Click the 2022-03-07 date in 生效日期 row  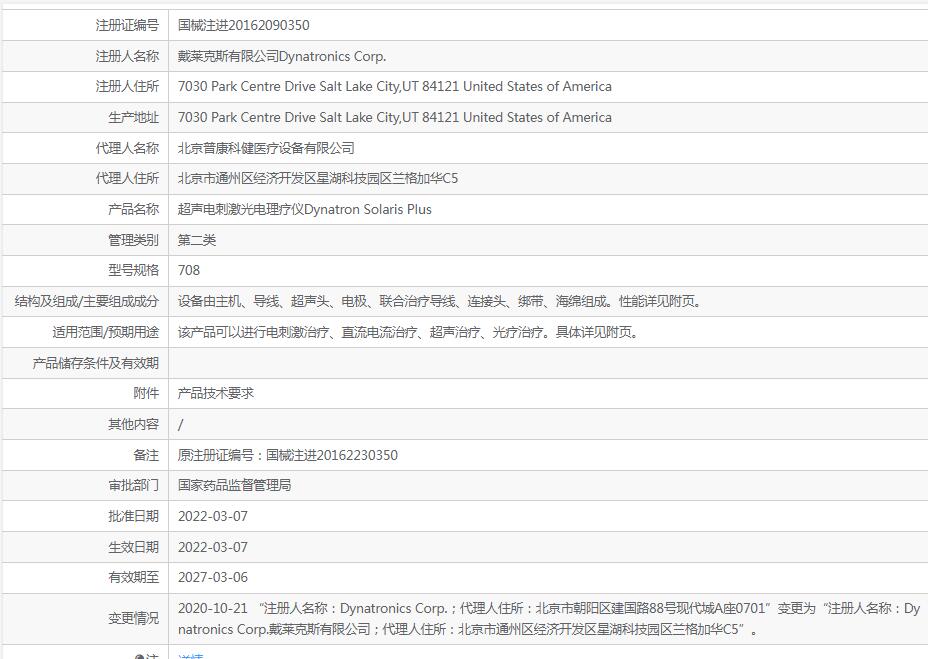(212, 547)
